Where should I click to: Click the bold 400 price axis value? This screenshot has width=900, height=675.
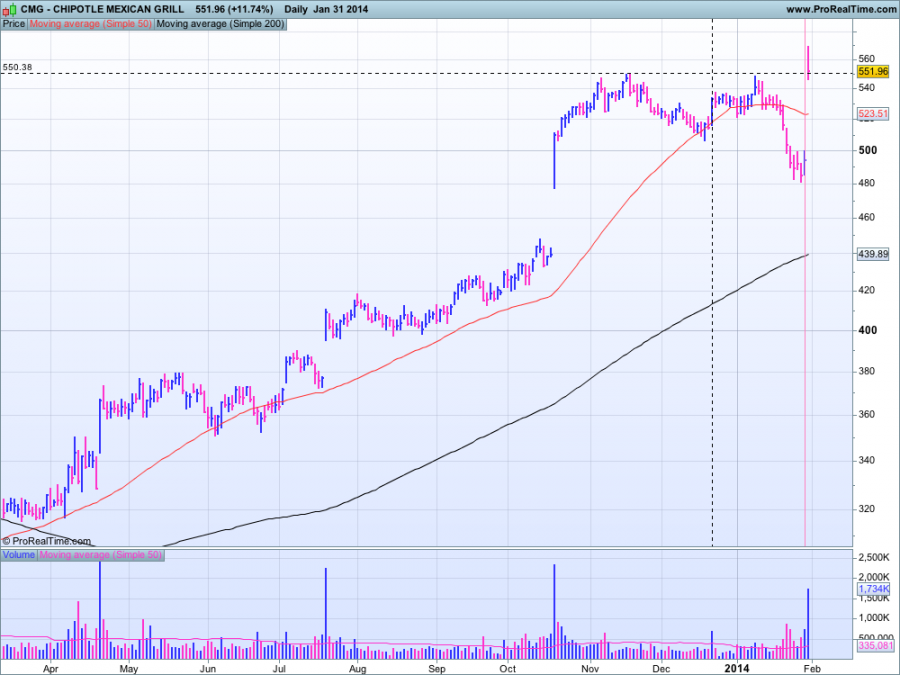[868, 330]
